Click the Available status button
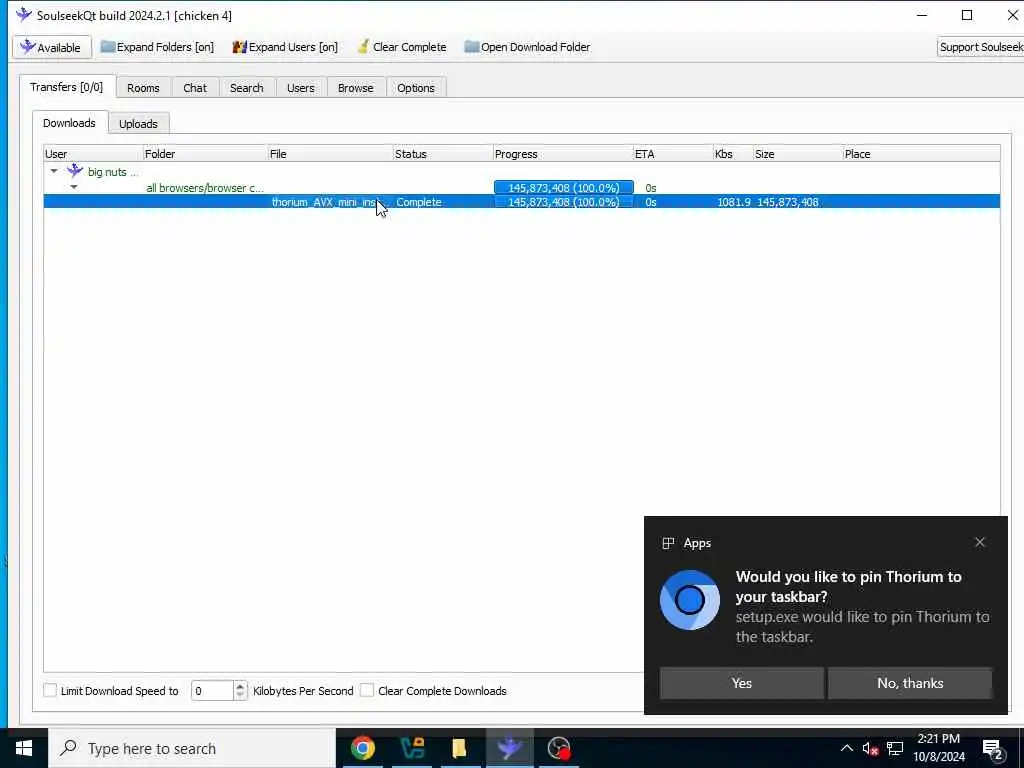The image size is (1024, 768). pos(52,47)
